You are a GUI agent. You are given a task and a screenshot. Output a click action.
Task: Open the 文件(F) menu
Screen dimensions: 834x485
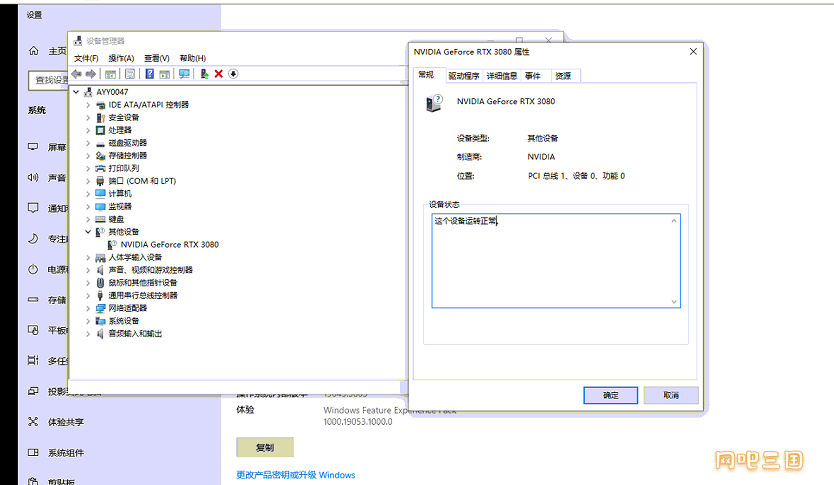[x=86, y=58]
